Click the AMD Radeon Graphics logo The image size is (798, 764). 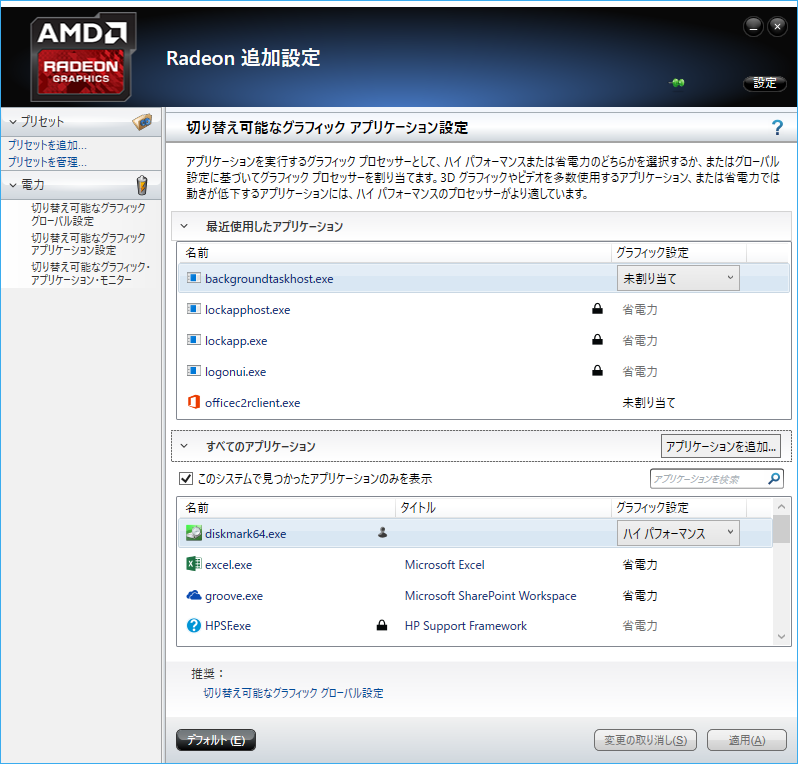tap(83, 58)
